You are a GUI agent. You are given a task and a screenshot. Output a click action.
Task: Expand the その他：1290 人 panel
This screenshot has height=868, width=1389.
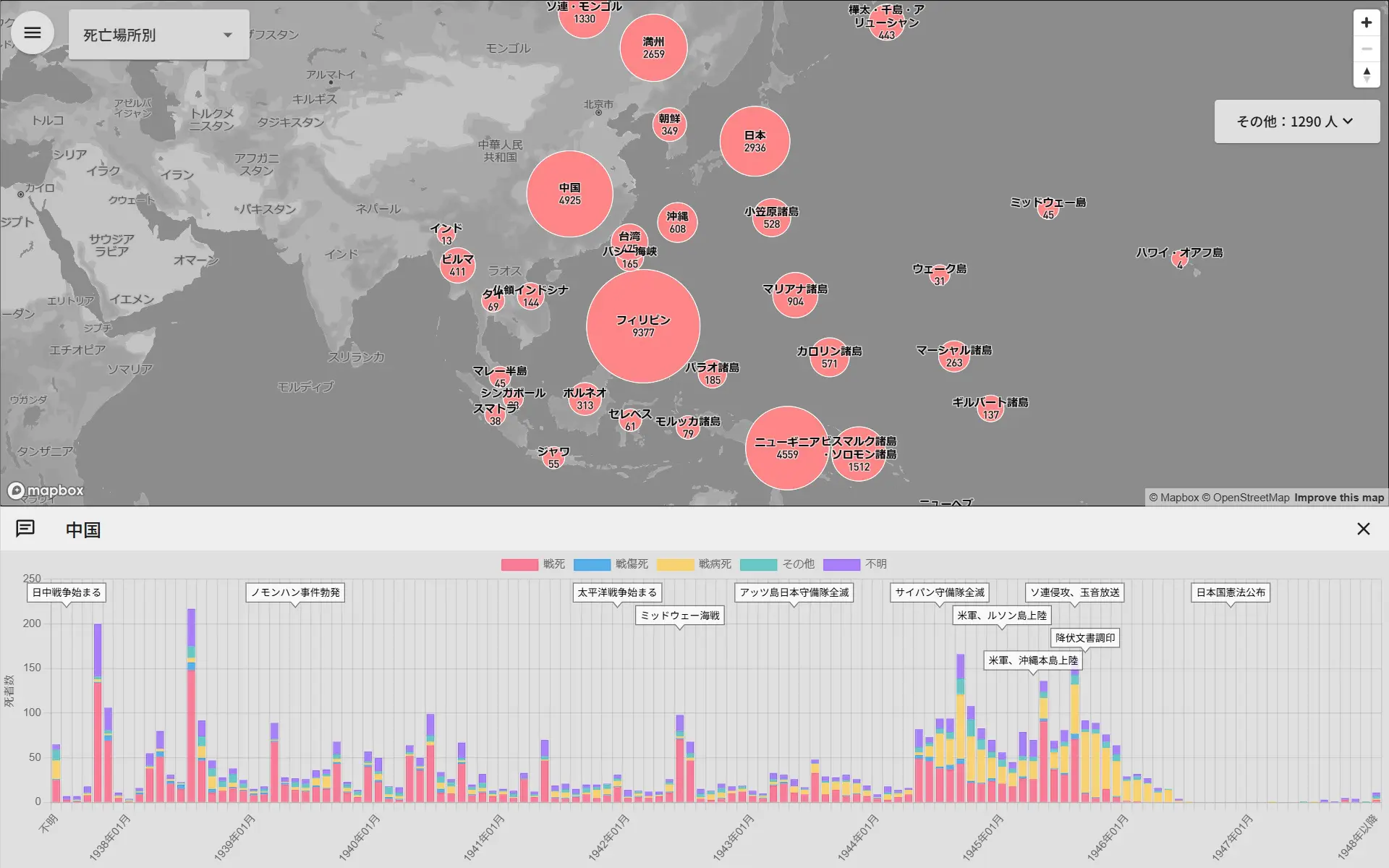coord(1296,122)
